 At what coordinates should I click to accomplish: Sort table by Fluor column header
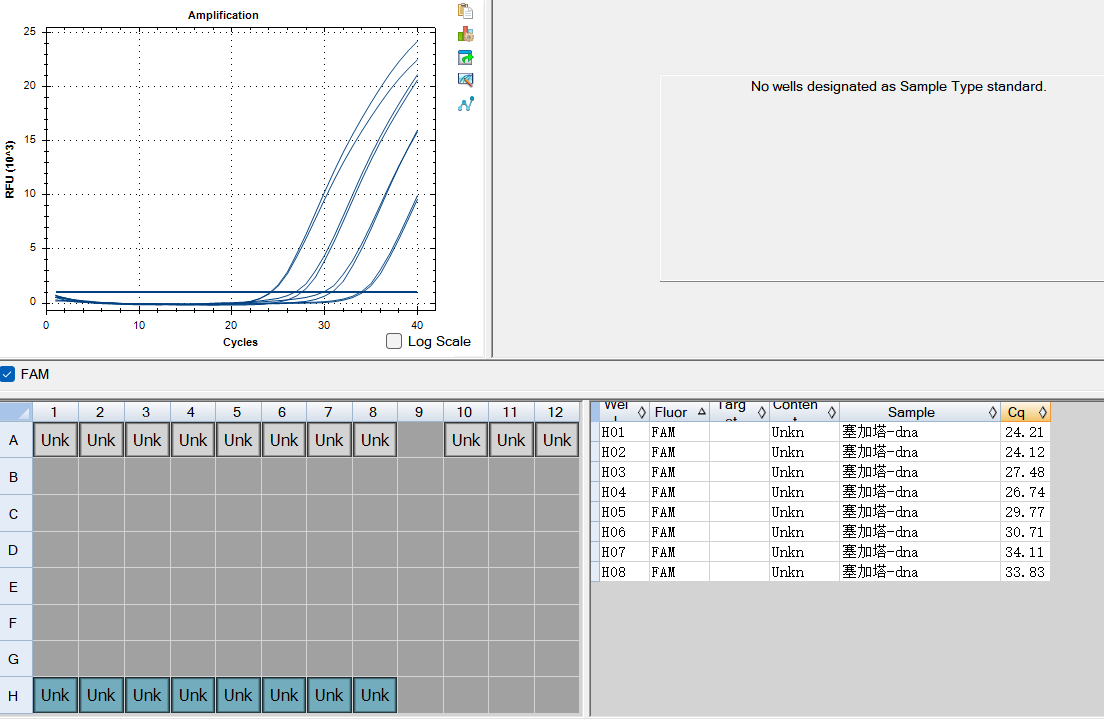(679, 412)
